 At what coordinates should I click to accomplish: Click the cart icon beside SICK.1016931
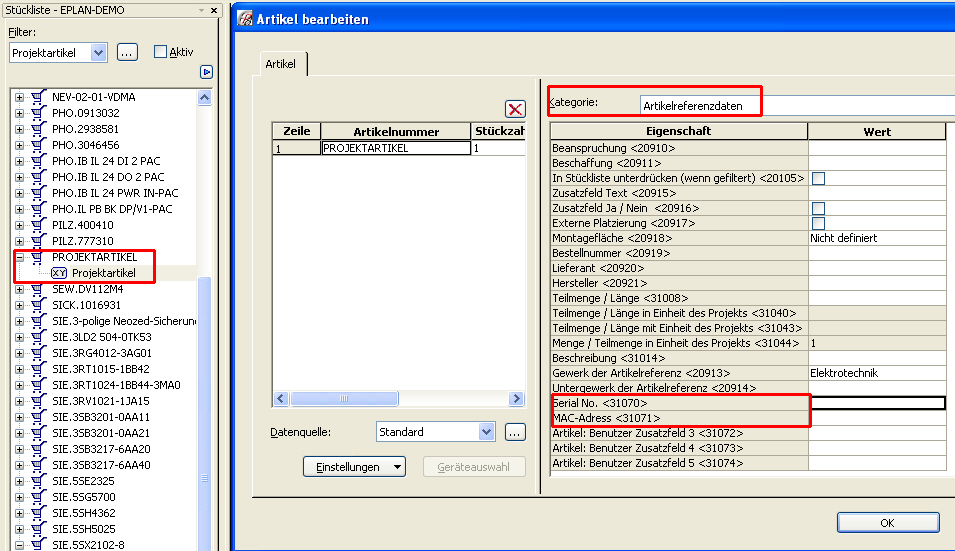(x=38, y=304)
